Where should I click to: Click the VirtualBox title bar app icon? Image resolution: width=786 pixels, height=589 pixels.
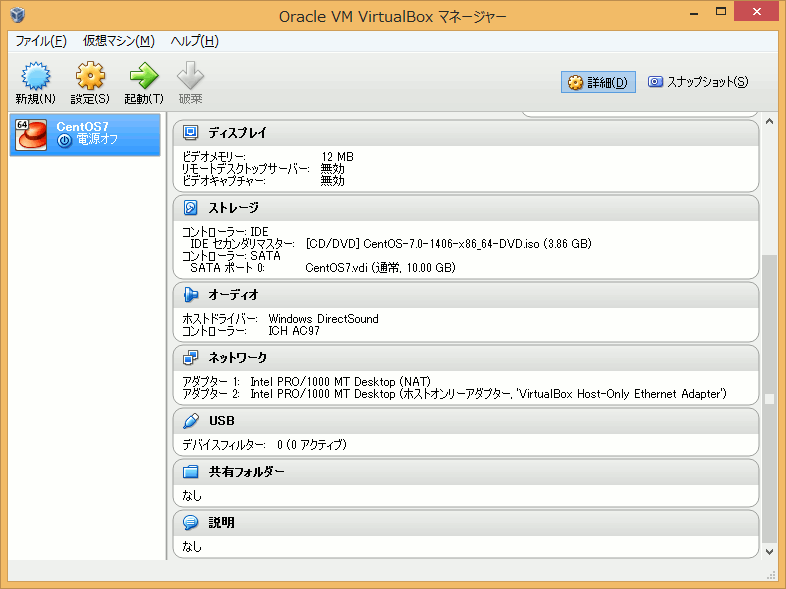(x=16, y=16)
